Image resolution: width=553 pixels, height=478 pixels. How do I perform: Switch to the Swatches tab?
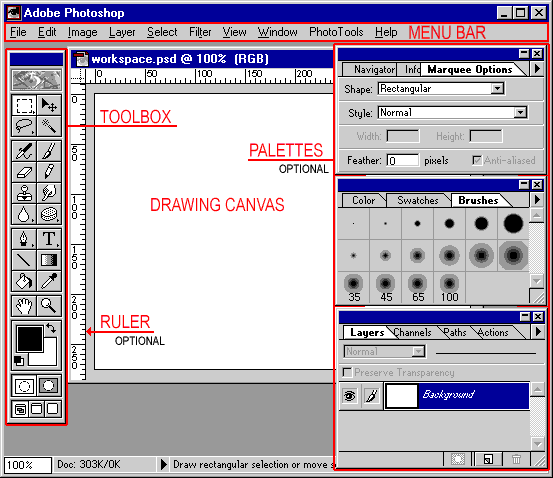418,200
